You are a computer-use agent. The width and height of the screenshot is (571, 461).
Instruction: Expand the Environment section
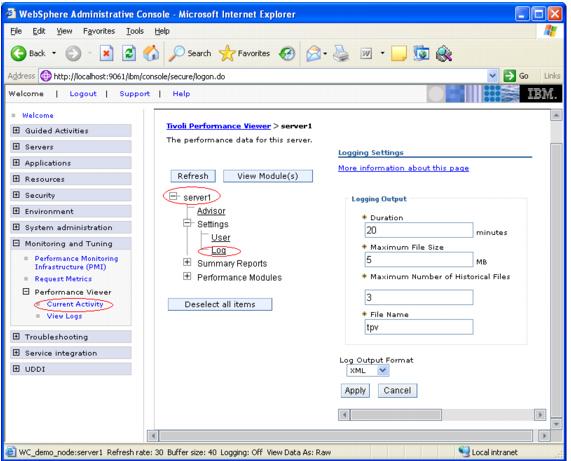tap(16, 210)
